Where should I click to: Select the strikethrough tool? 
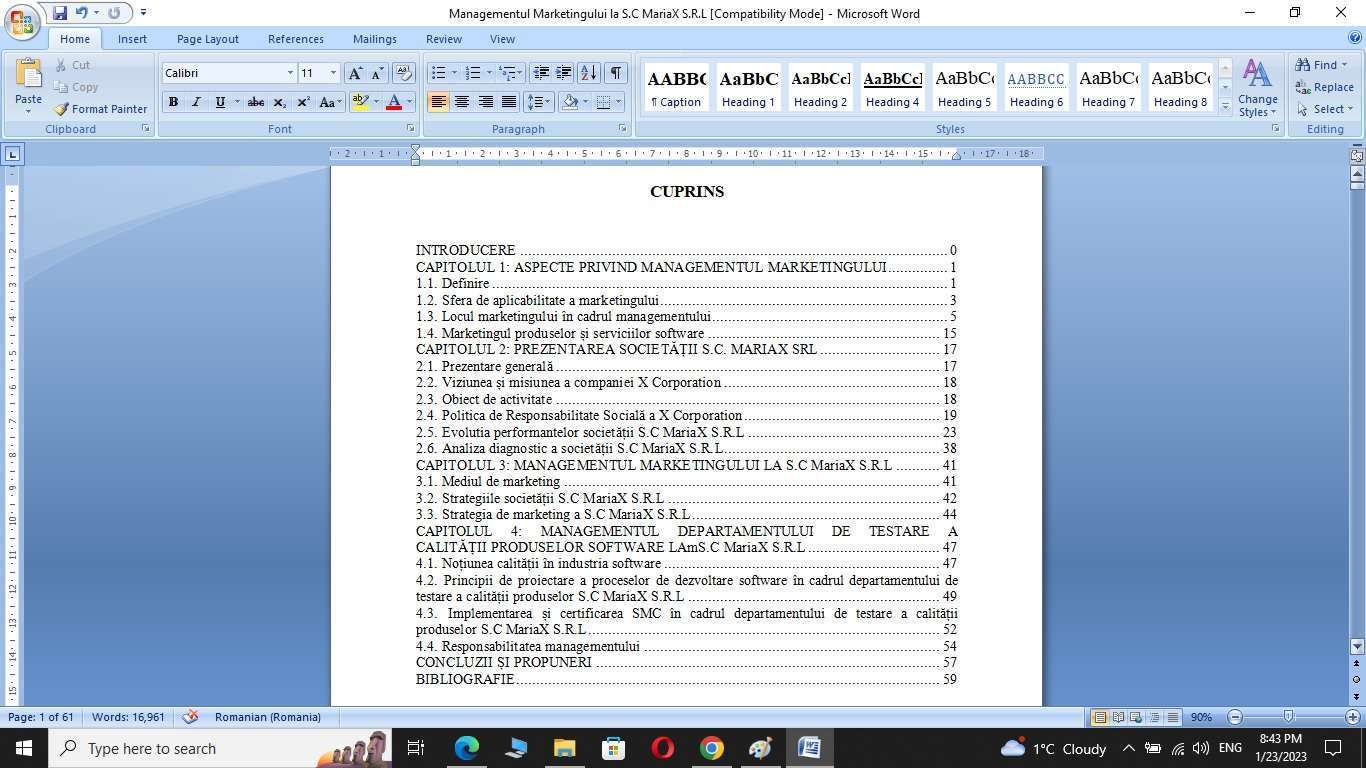pyautogui.click(x=255, y=102)
